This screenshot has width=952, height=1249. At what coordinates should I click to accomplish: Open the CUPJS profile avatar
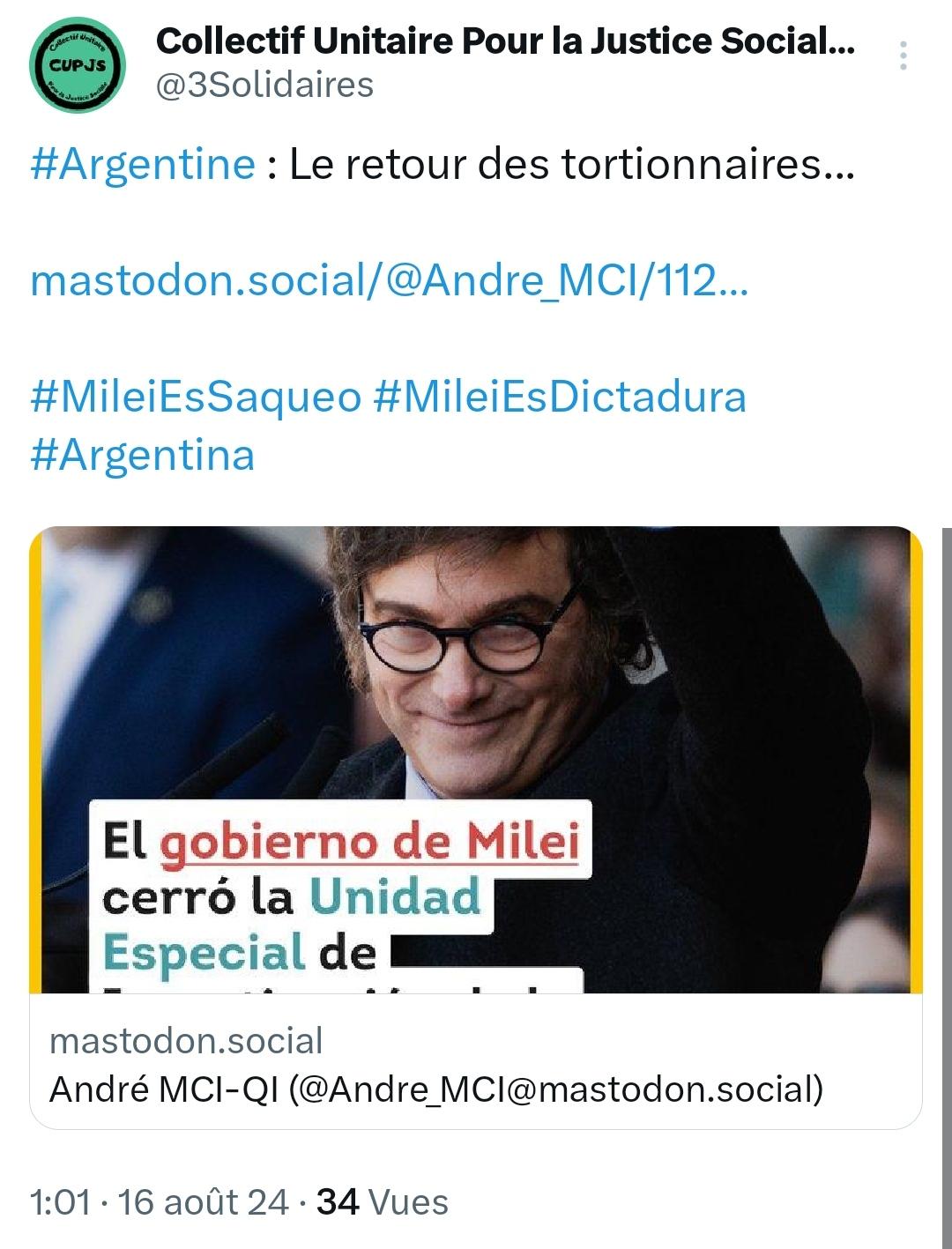78,65
